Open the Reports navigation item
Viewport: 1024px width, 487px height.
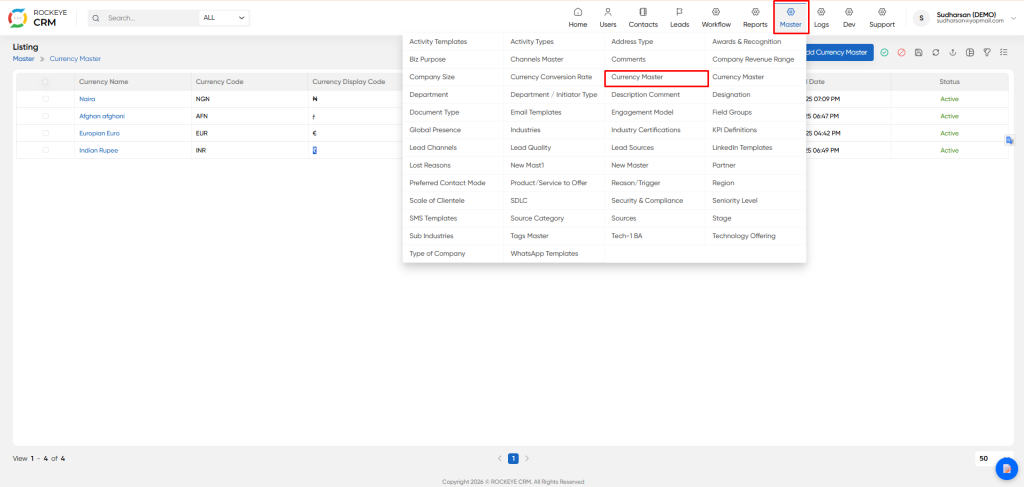point(755,18)
